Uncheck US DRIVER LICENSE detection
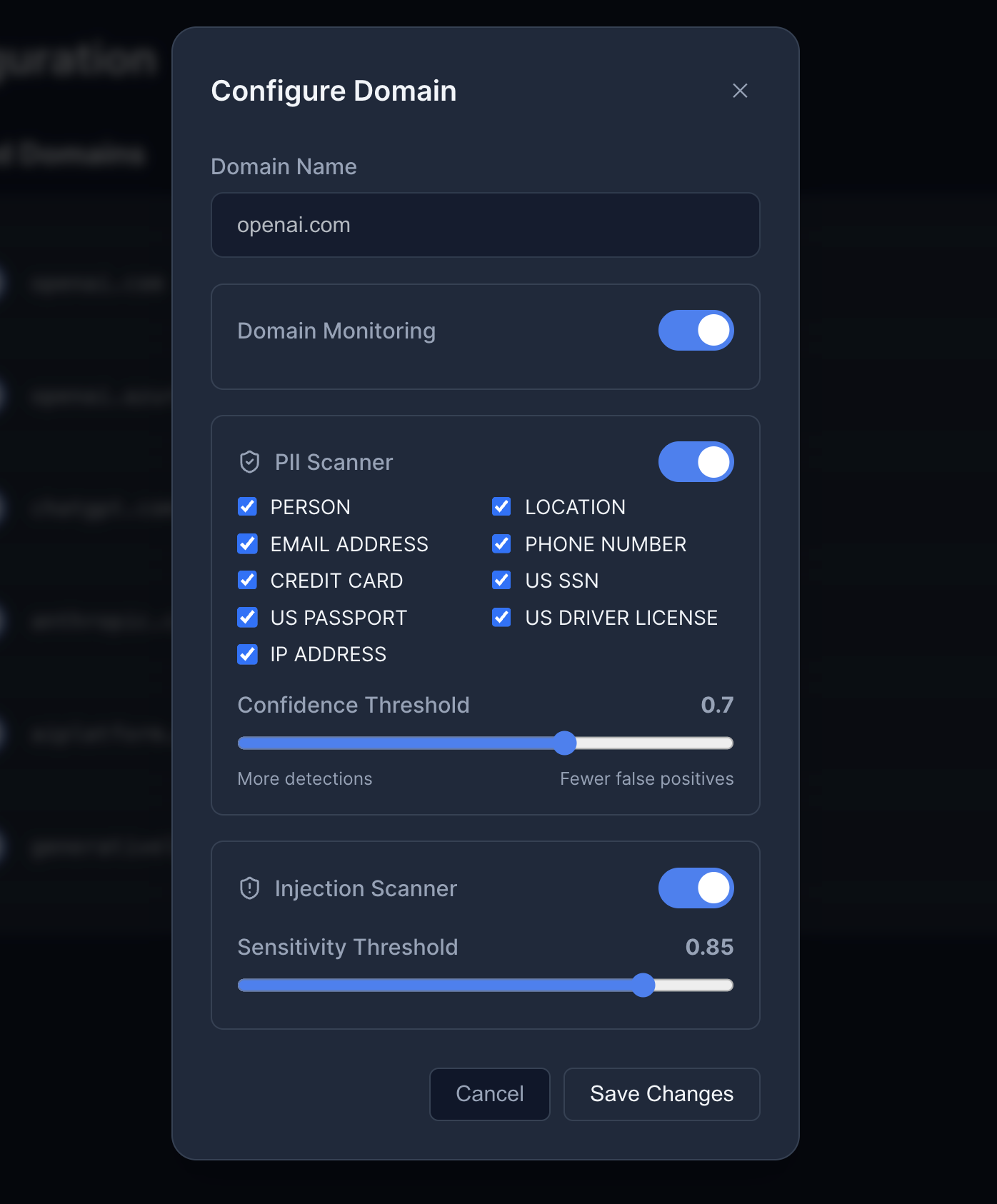The height and width of the screenshot is (1204, 997). click(501, 617)
